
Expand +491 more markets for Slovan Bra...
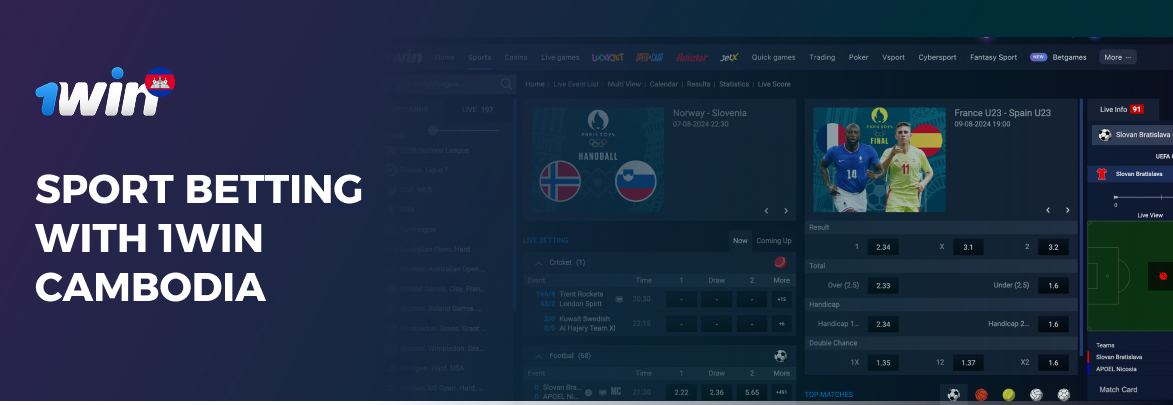tap(781, 392)
